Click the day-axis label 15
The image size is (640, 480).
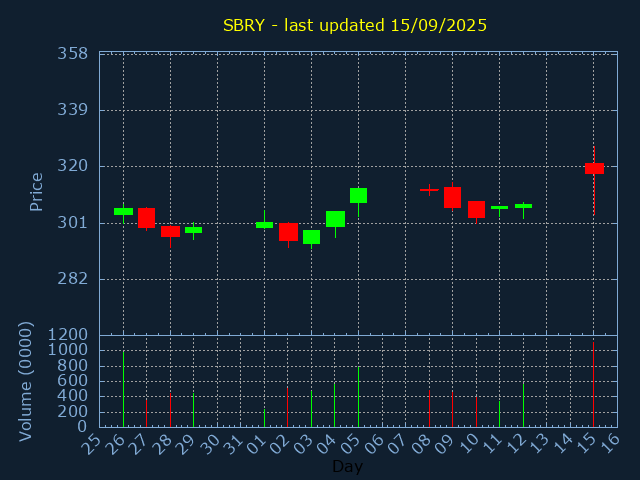point(587,444)
